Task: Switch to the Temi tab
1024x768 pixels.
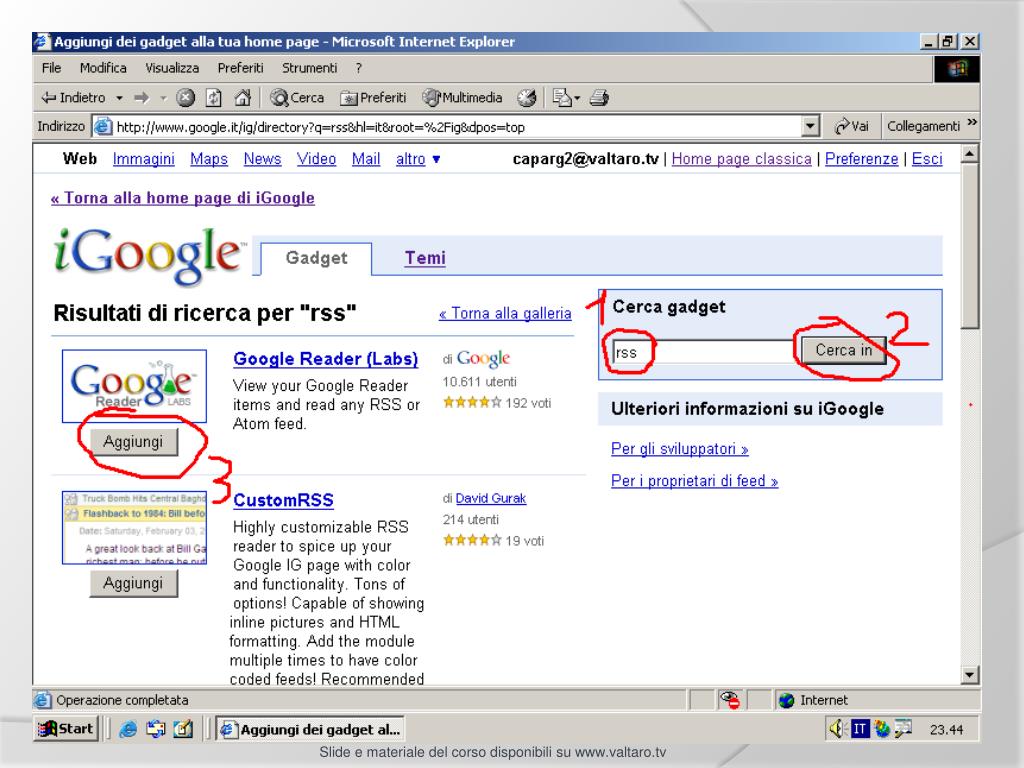Action: [425, 258]
